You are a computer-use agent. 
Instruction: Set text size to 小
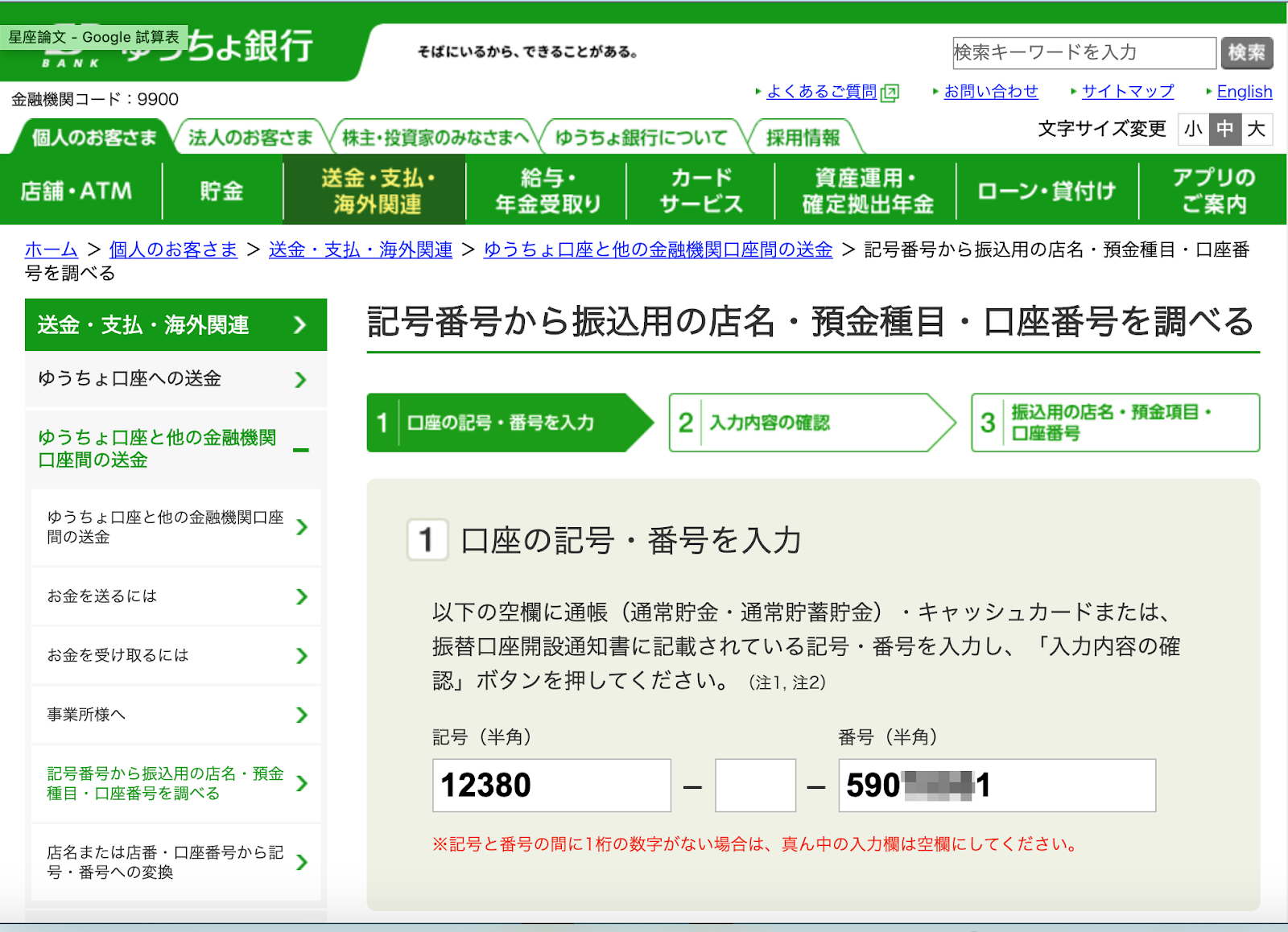click(x=1193, y=130)
